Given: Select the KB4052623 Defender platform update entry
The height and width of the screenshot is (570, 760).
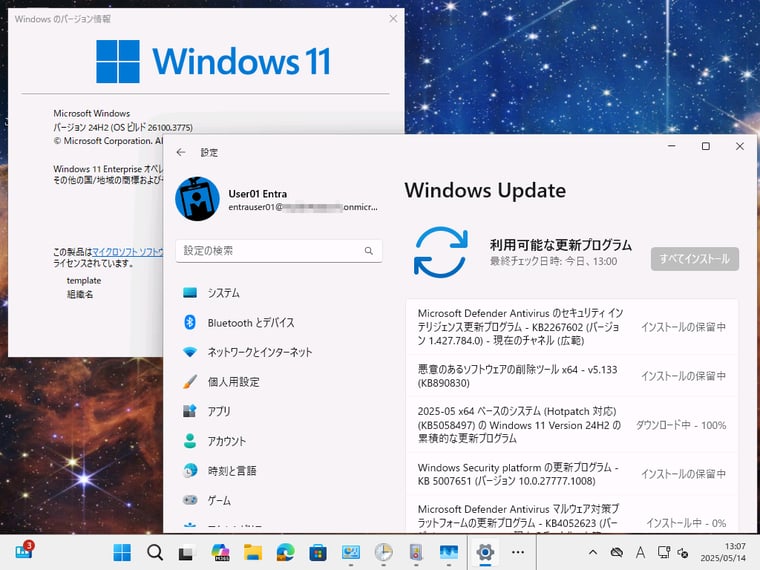Looking at the screenshot, I should pos(572,515).
